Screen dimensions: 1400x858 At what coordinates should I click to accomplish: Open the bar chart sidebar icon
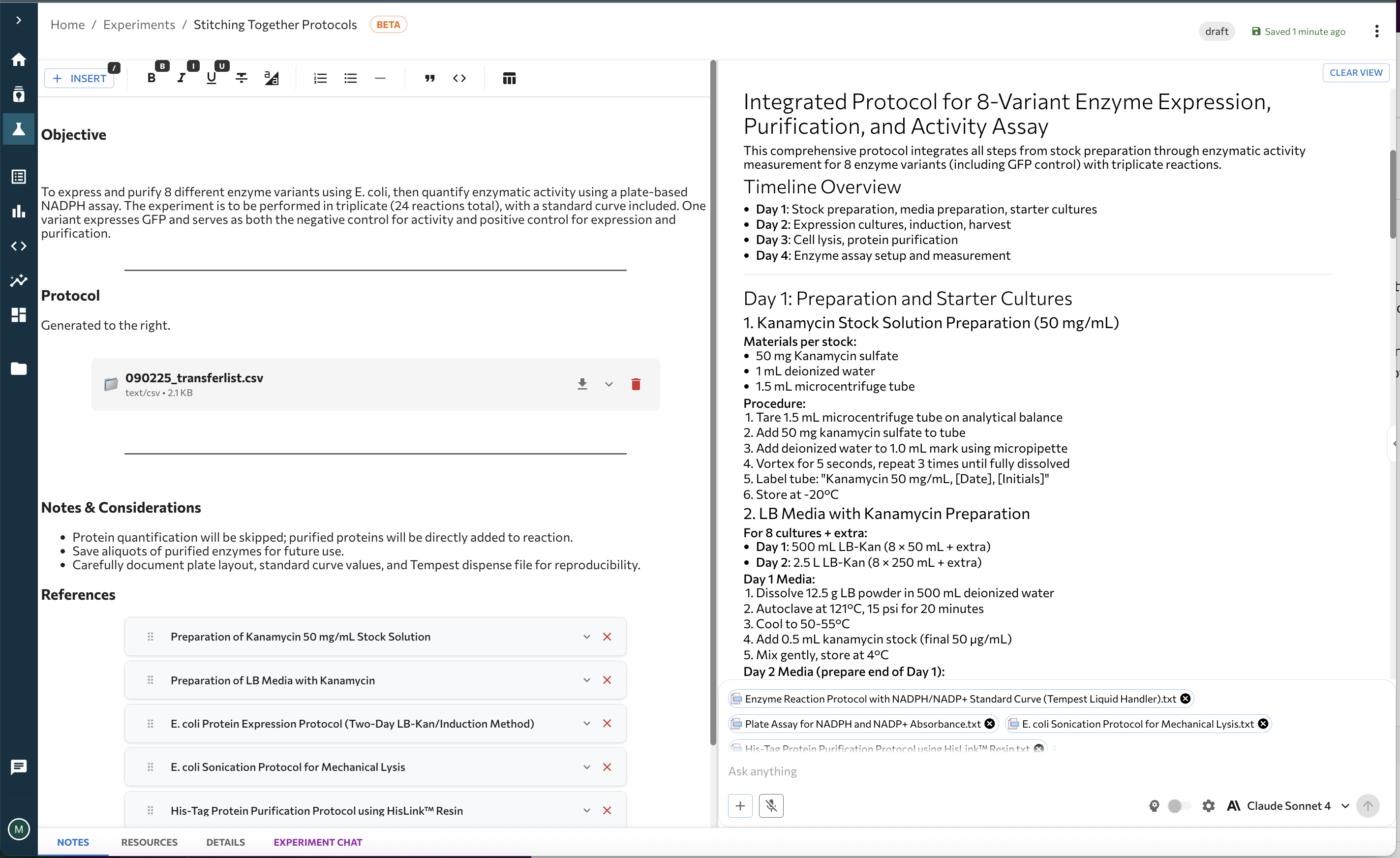[x=19, y=212]
